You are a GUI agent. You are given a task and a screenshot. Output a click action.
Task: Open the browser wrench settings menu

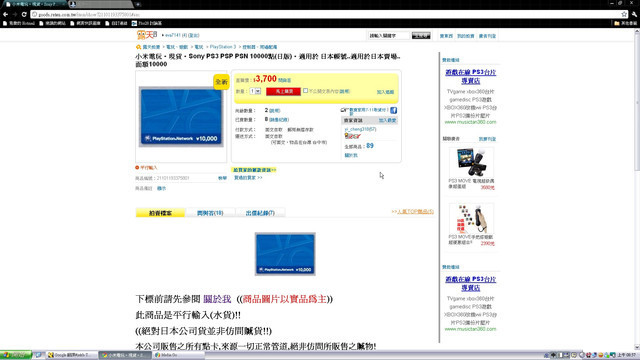[x=634, y=14]
